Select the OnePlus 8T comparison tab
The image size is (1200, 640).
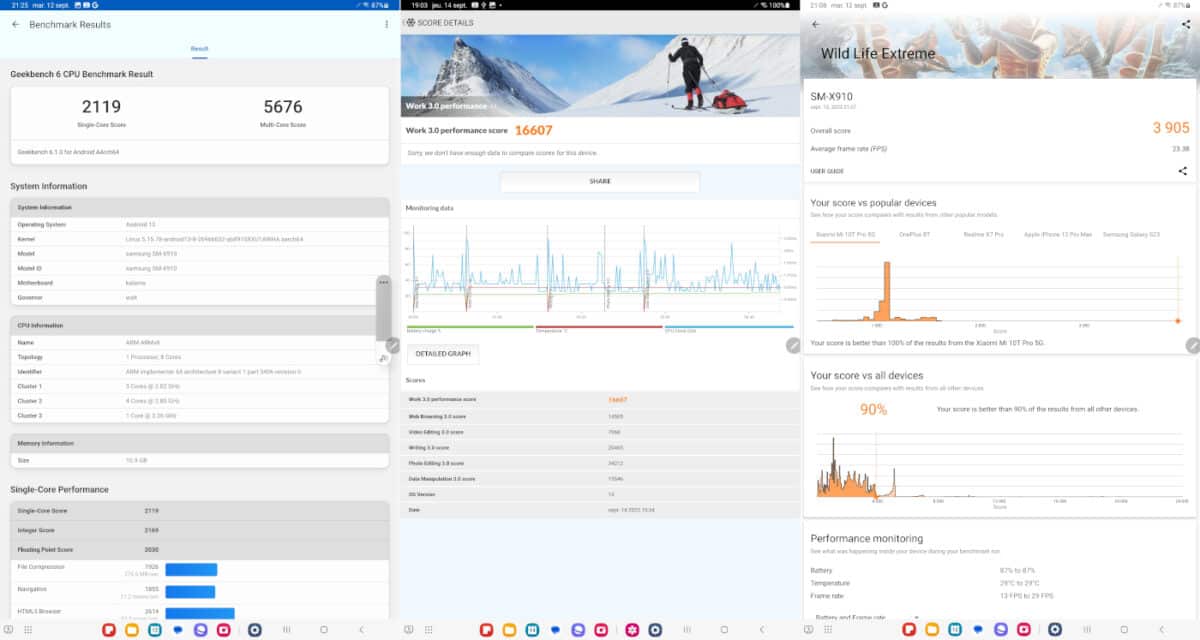914,234
